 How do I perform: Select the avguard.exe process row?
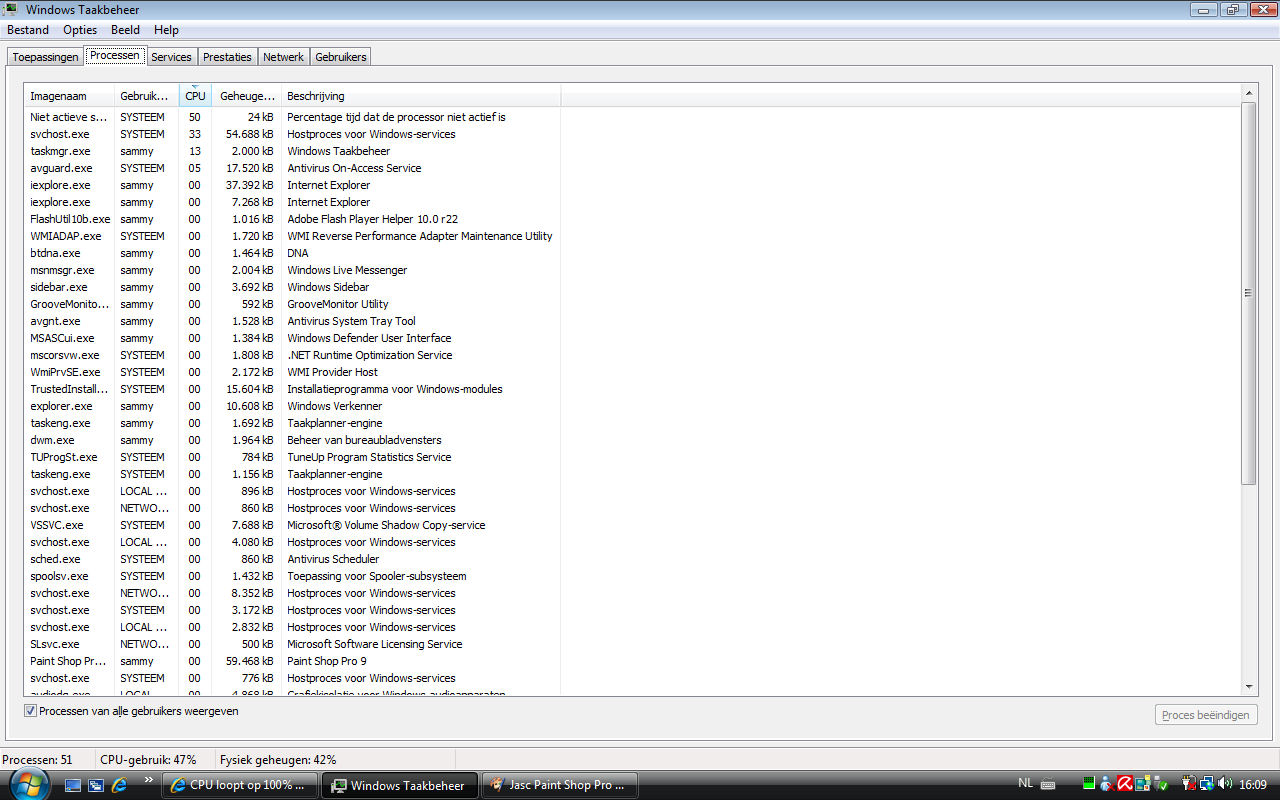click(x=292, y=168)
